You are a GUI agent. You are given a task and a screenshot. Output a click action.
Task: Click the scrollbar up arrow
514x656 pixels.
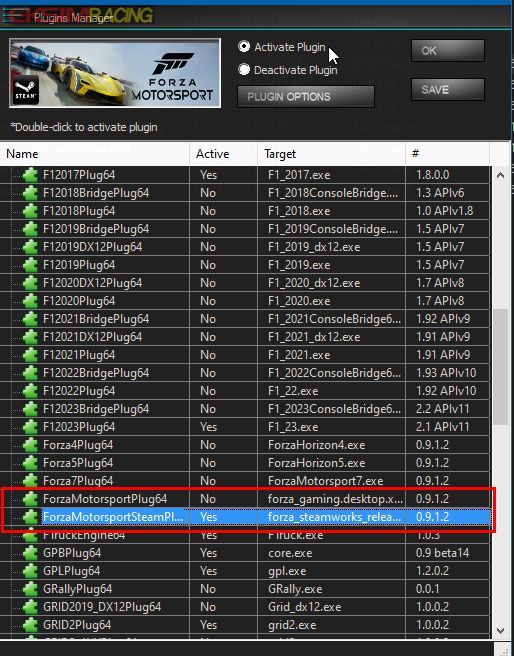click(x=500, y=176)
